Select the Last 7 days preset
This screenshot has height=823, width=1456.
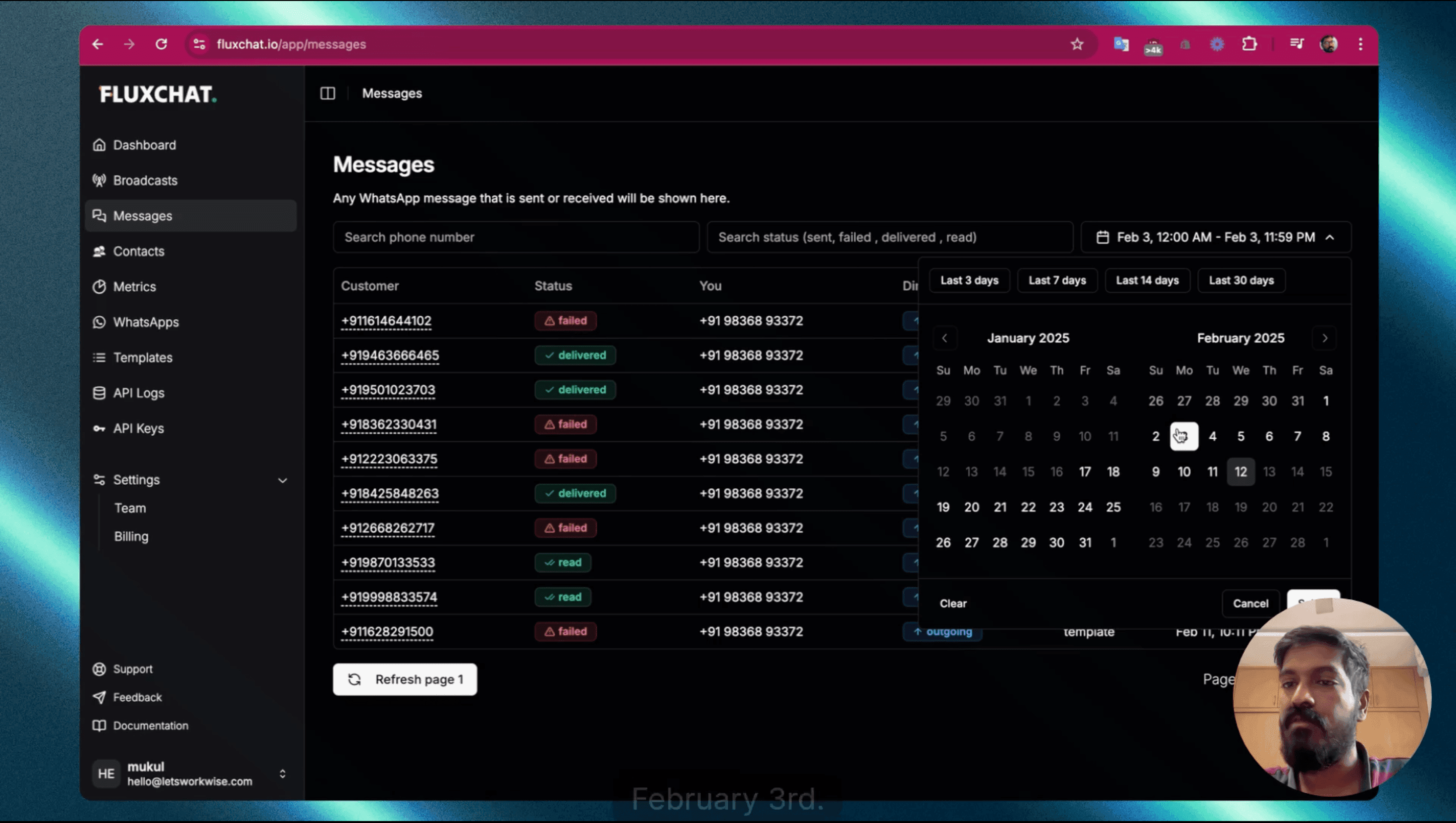click(x=1056, y=280)
